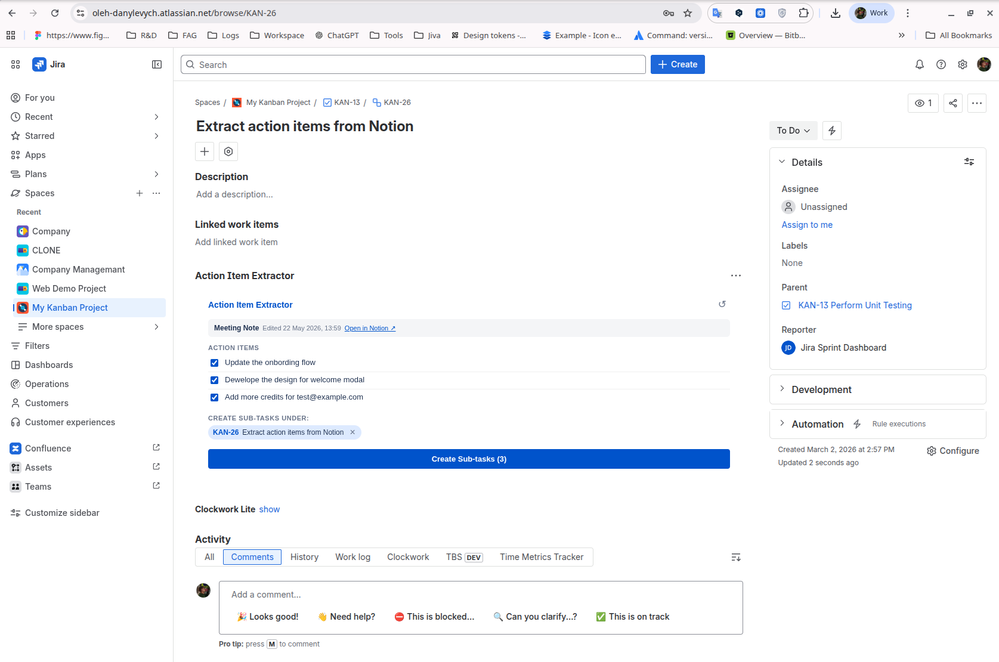Image resolution: width=999 pixels, height=662 pixels.
Task: Open the Action Item Extractor section ellipsis menu
Action: [x=736, y=276]
